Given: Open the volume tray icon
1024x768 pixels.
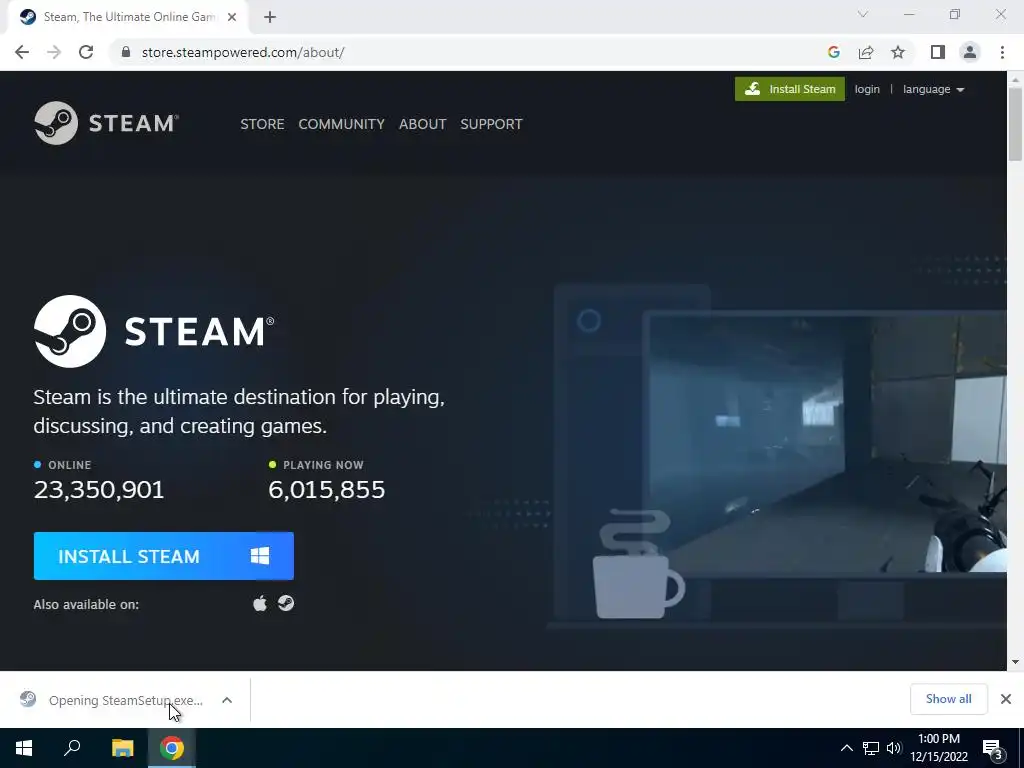Looking at the screenshot, I should pos(893,748).
